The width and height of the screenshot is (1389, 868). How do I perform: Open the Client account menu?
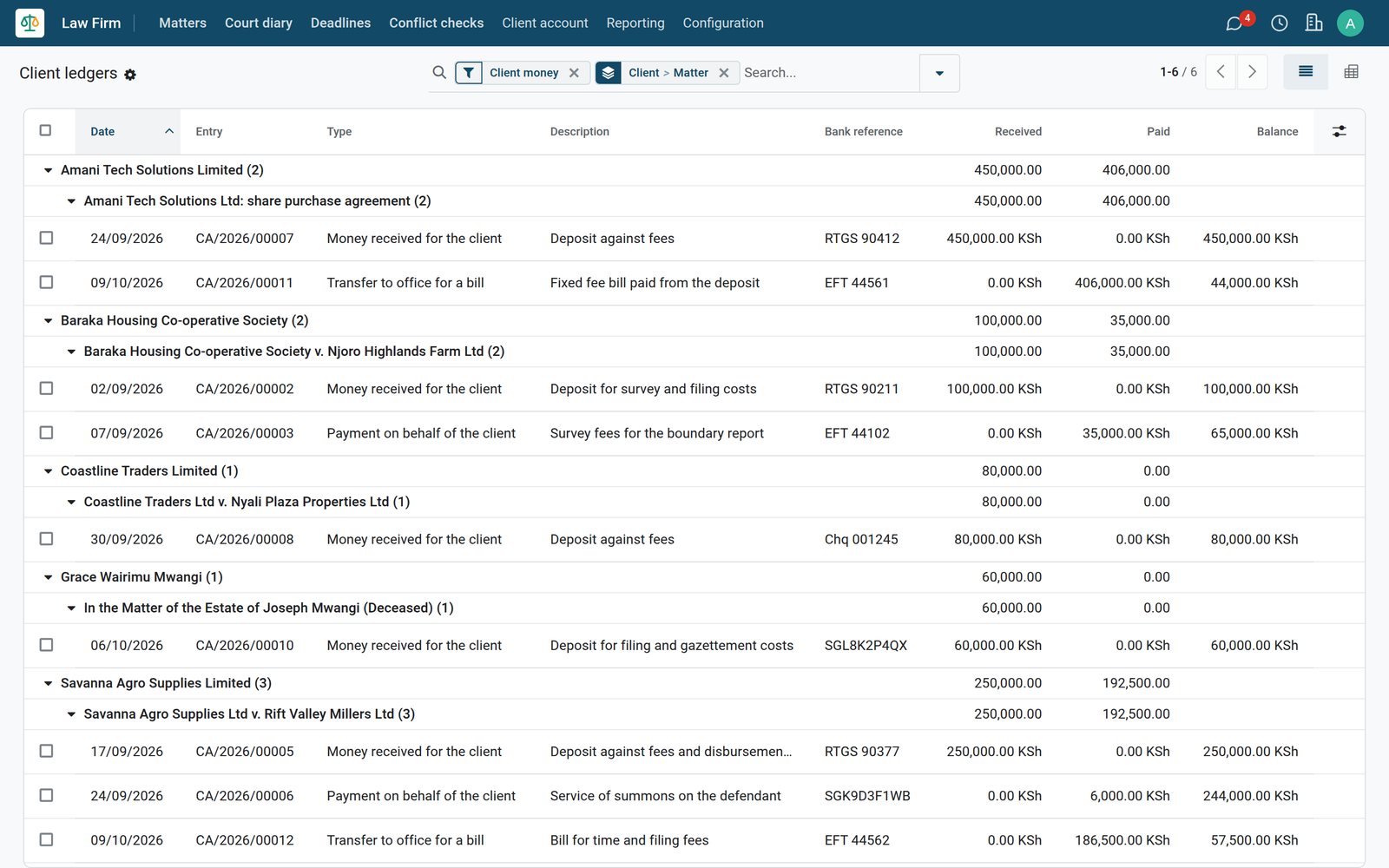(x=545, y=23)
